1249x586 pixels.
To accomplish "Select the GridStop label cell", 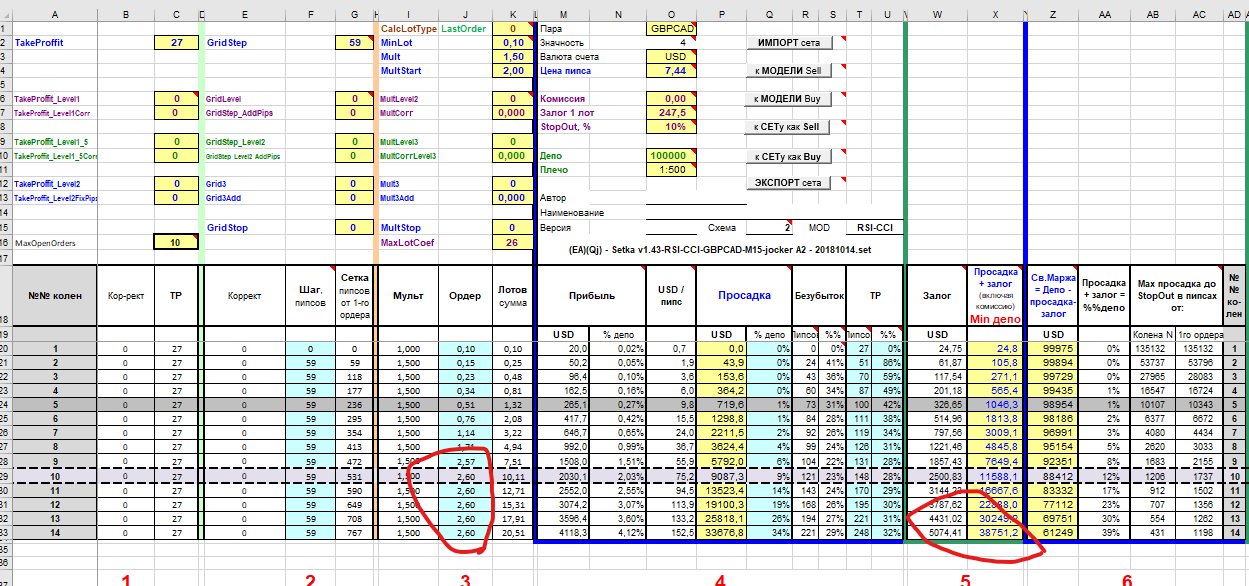I will (x=227, y=228).
